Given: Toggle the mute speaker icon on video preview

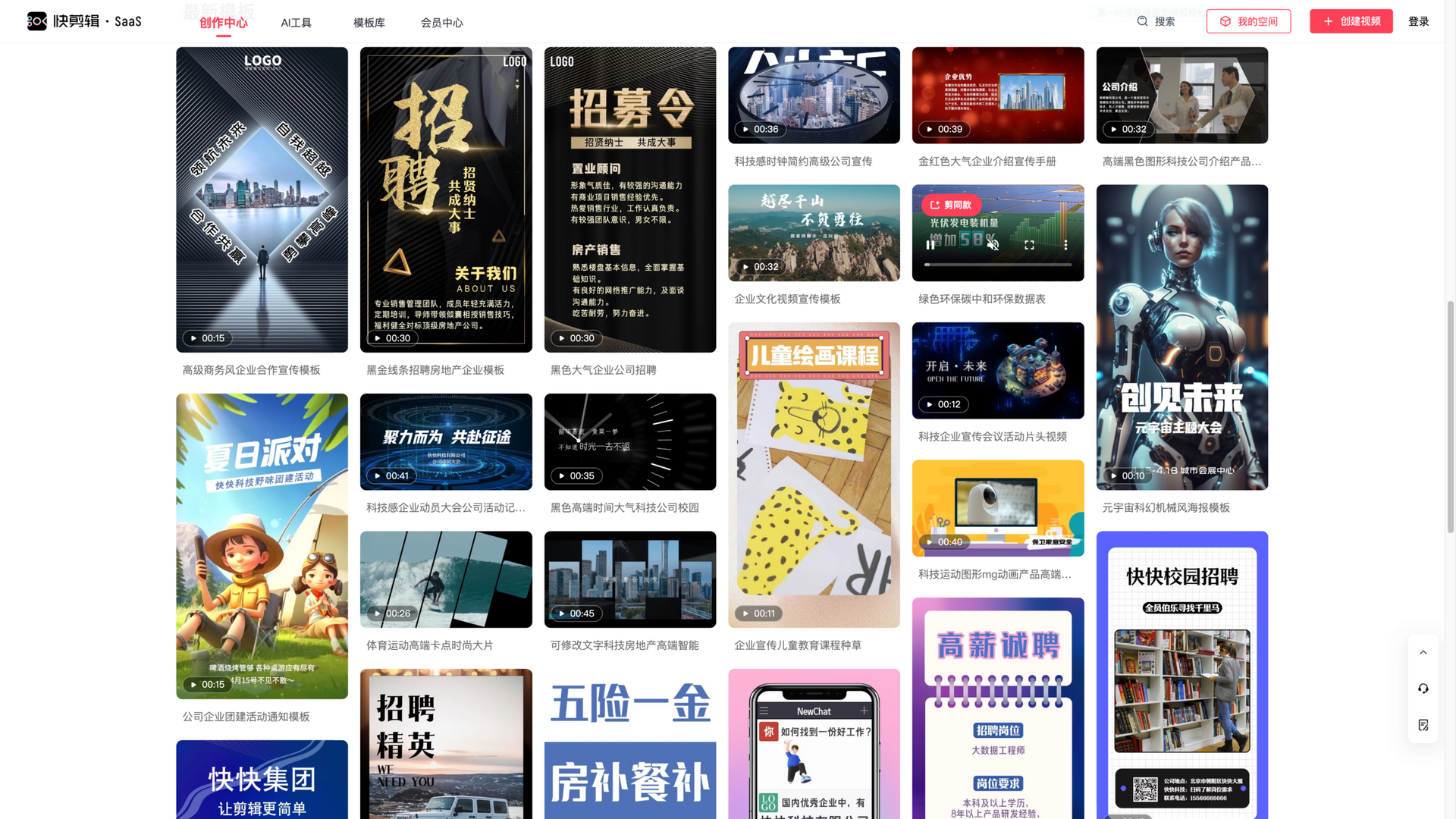Looking at the screenshot, I should click(993, 245).
